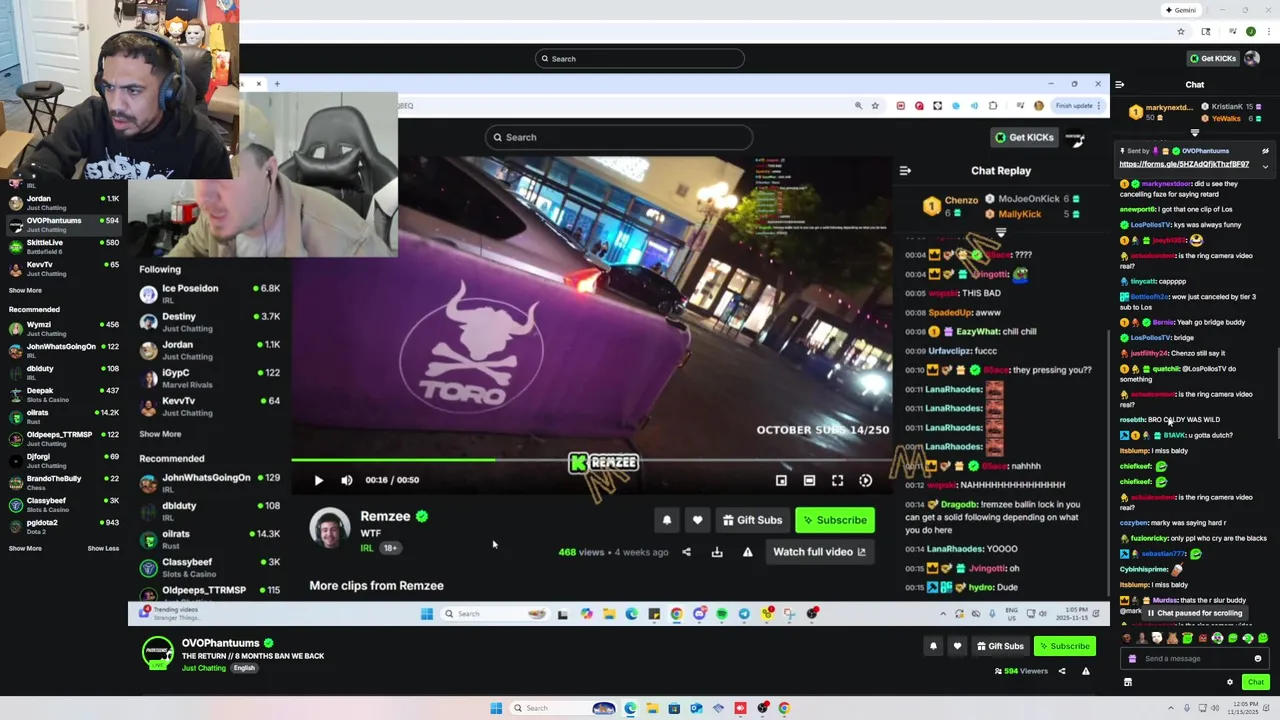The height and width of the screenshot is (720, 1280).
Task: Open Ice Poseidon in inner Following
Action: click(209, 293)
